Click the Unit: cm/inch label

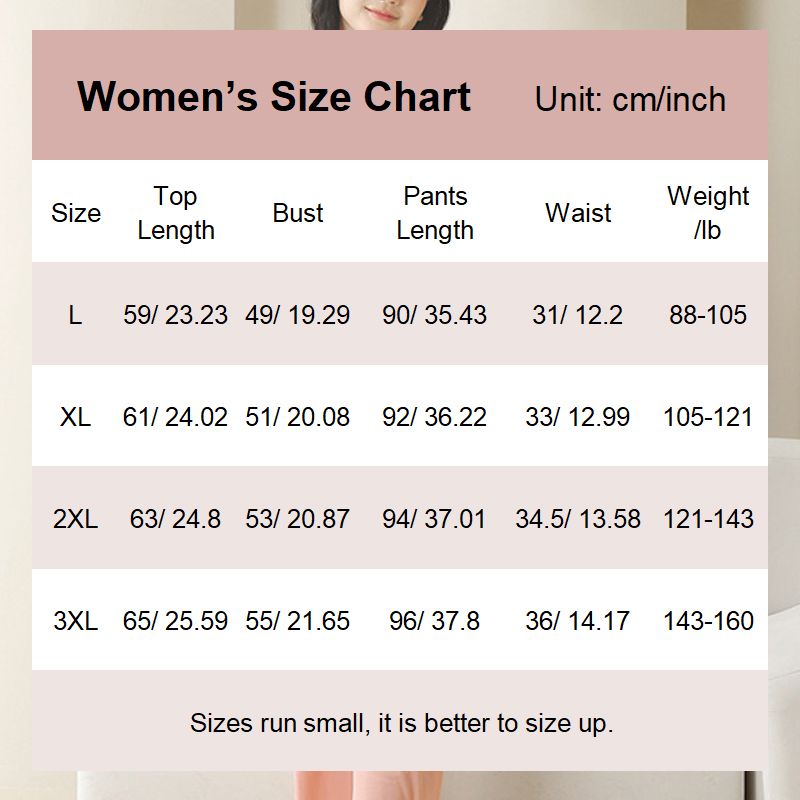tap(630, 99)
